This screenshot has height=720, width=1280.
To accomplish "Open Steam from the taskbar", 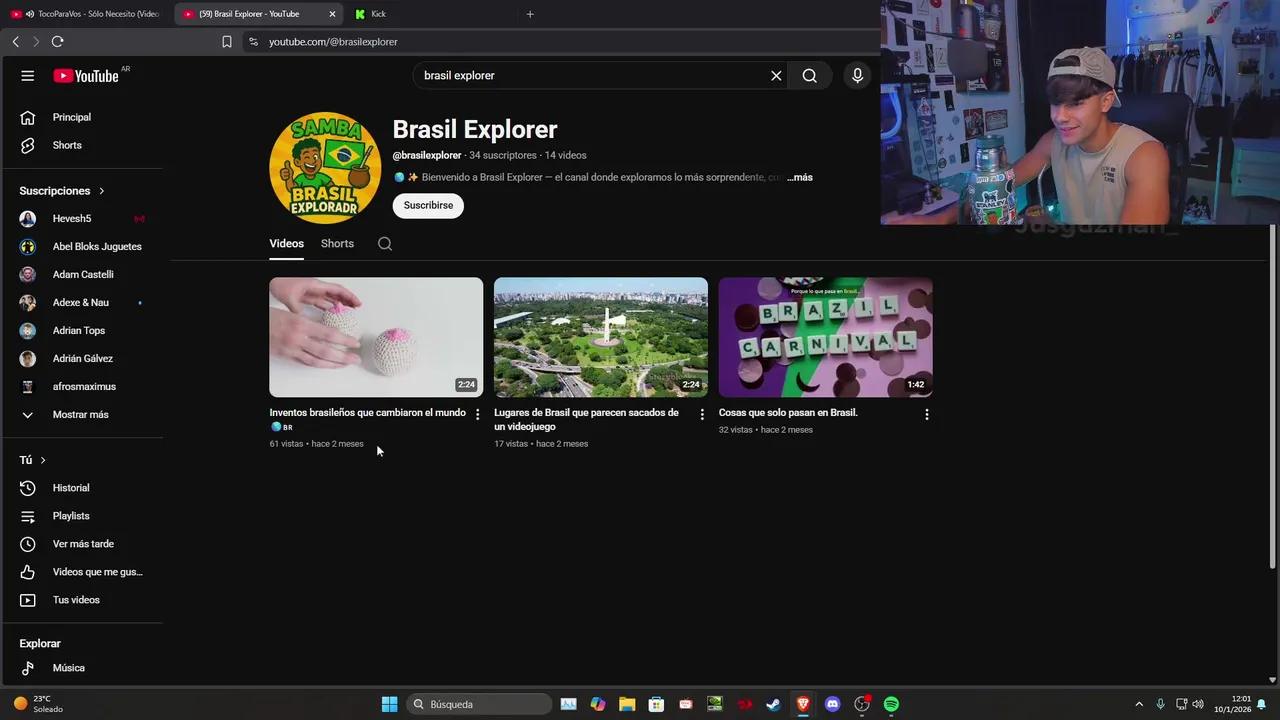I will pos(773,704).
